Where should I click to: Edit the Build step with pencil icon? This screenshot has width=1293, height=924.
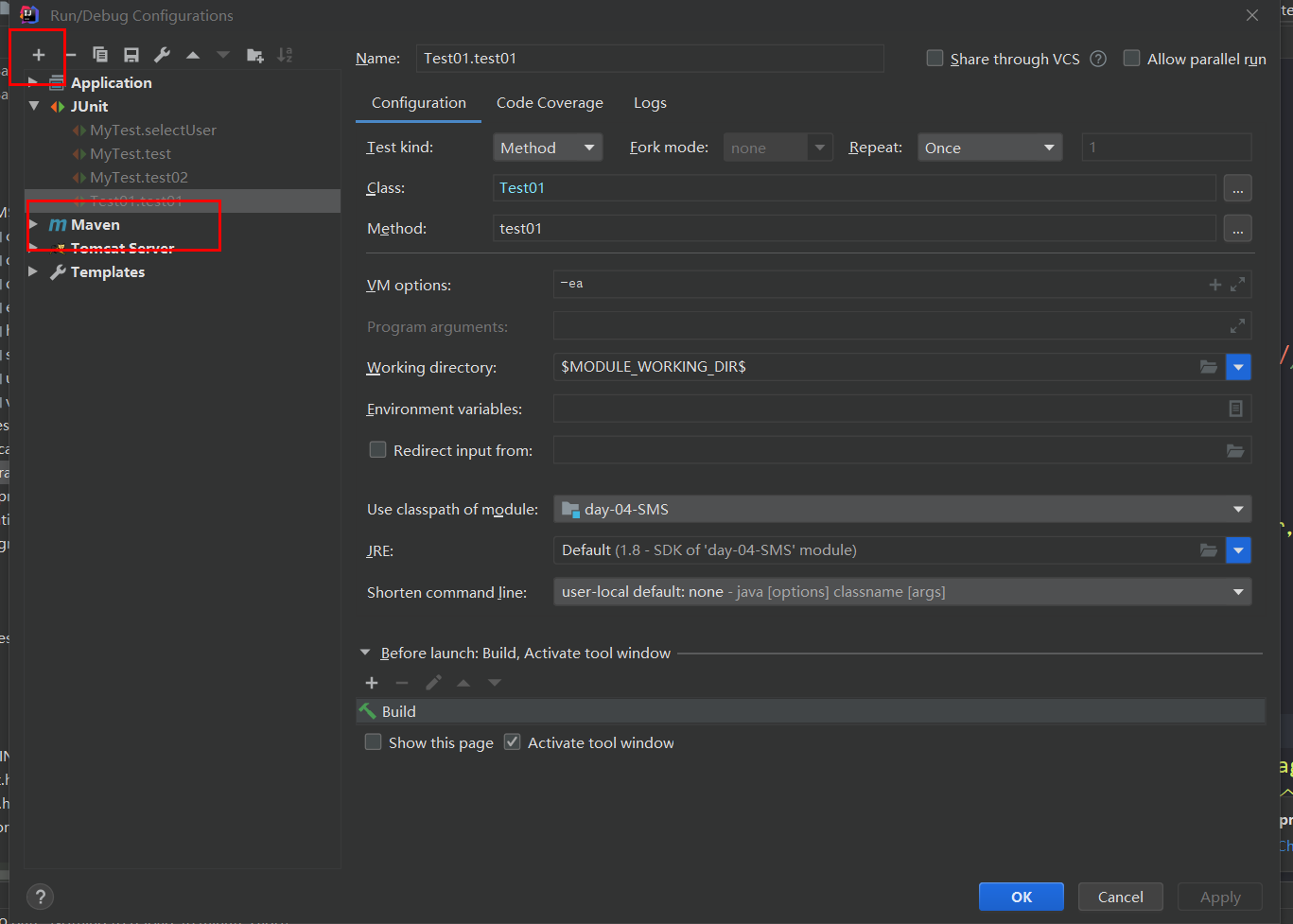(433, 682)
